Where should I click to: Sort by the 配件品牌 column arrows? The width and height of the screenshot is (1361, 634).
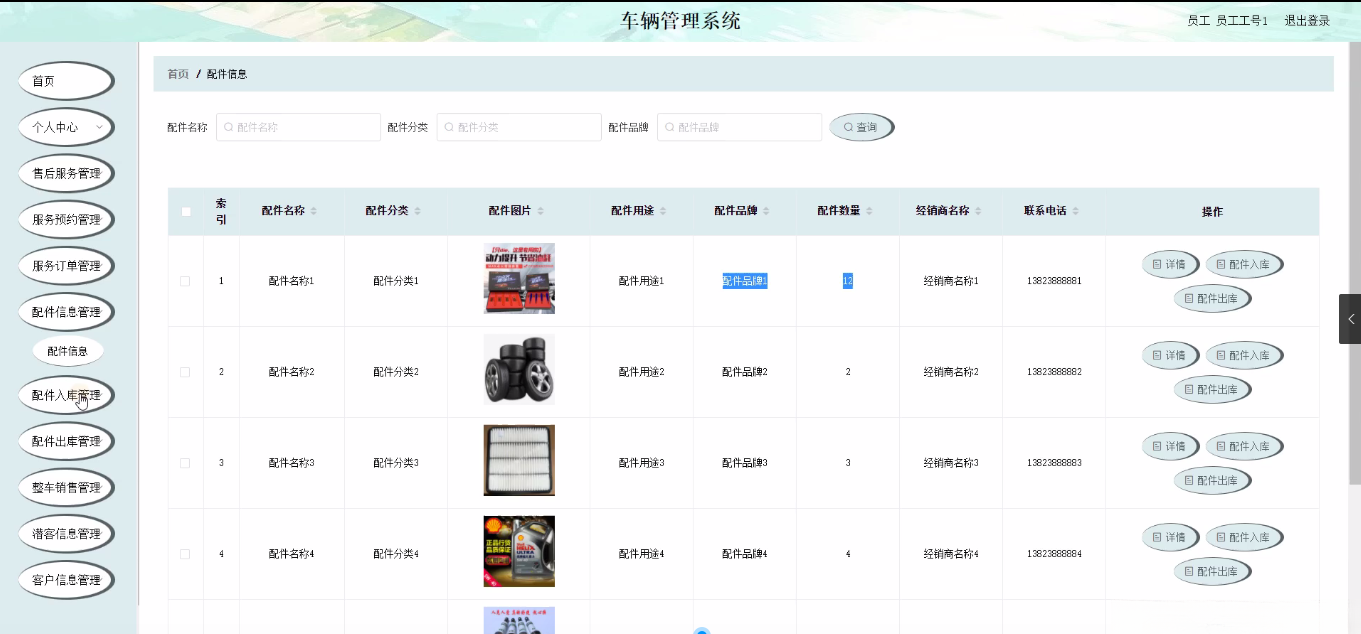(x=766, y=211)
